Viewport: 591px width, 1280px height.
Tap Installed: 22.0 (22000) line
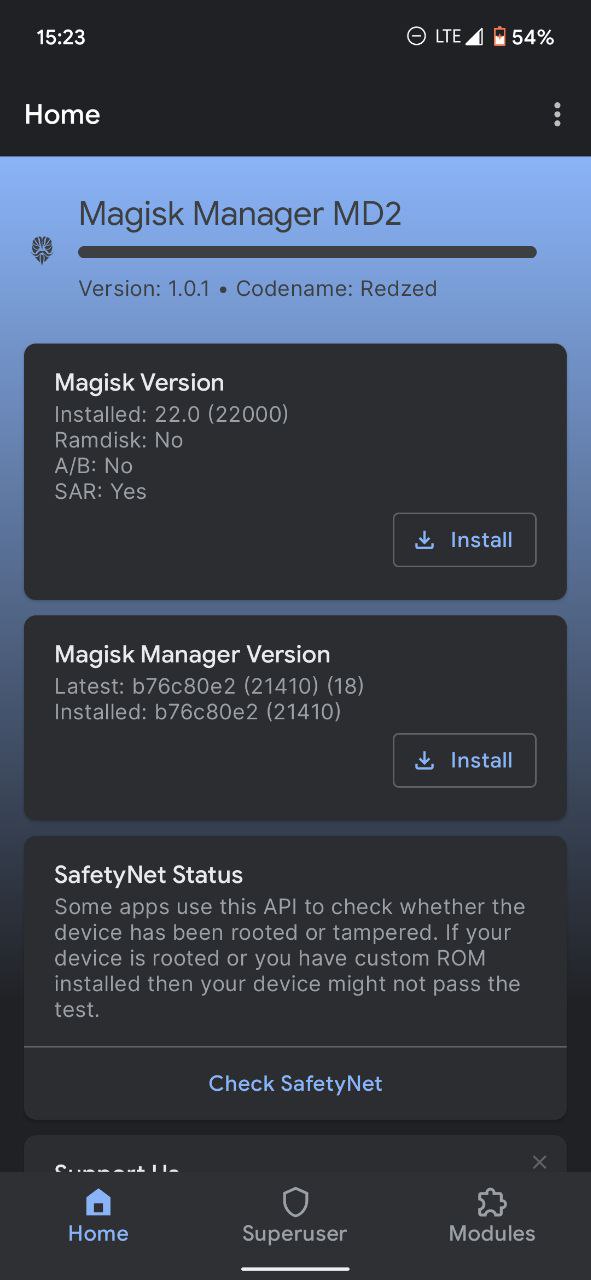point(171,414)
